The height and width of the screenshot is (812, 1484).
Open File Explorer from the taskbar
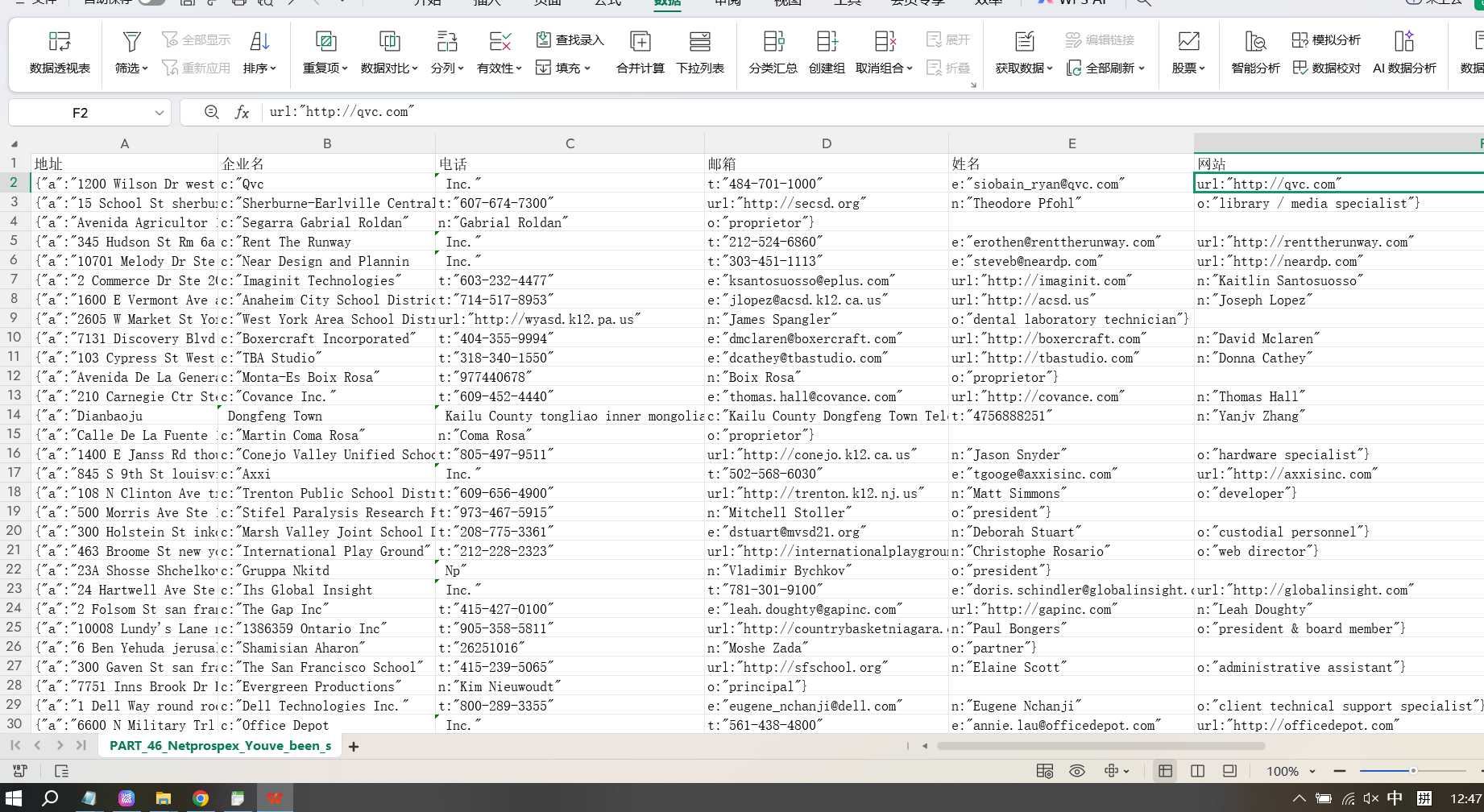click(164, 797)
